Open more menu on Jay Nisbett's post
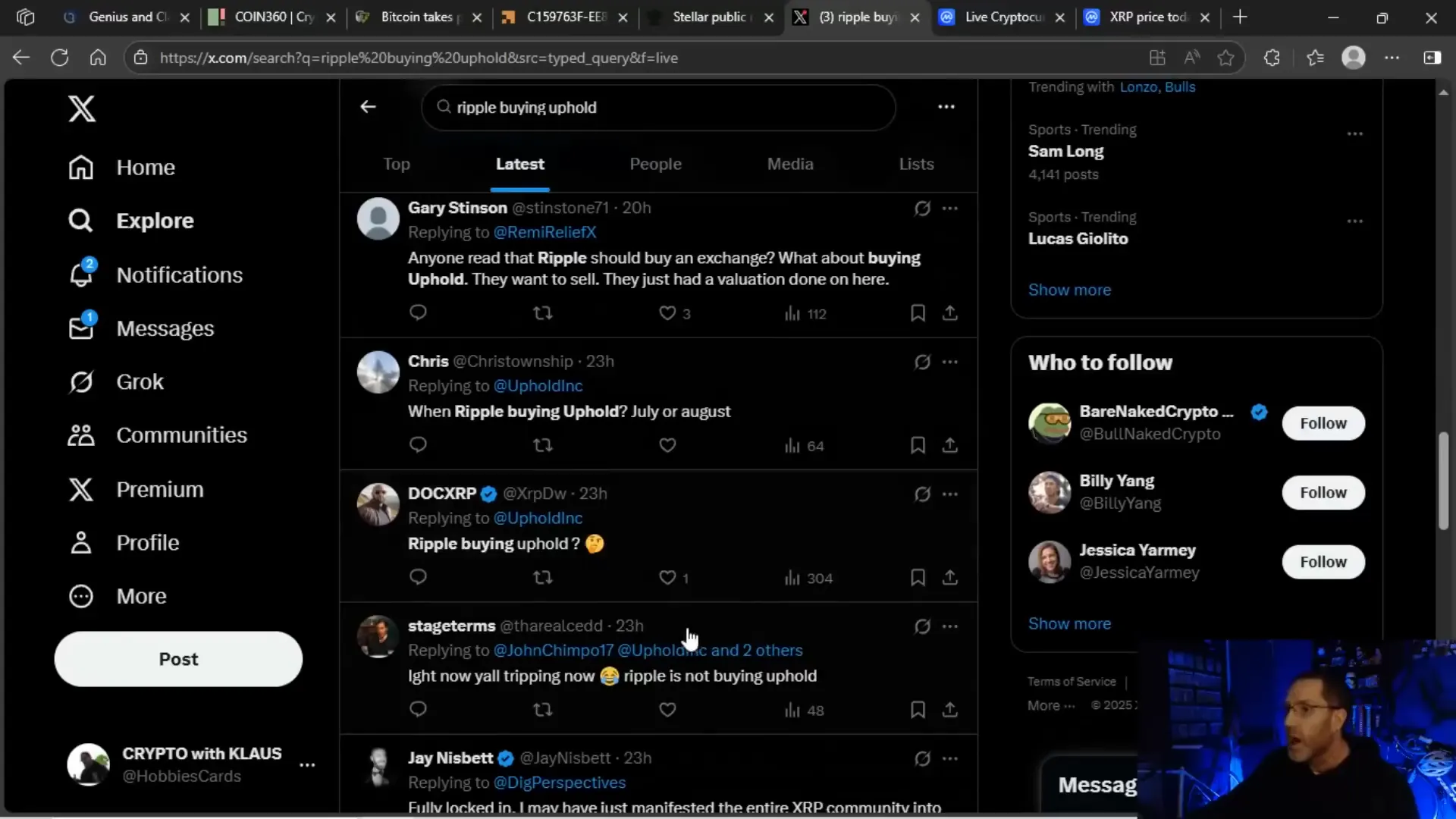Screen dimensions: 1456x819 (x=950, y=758)
